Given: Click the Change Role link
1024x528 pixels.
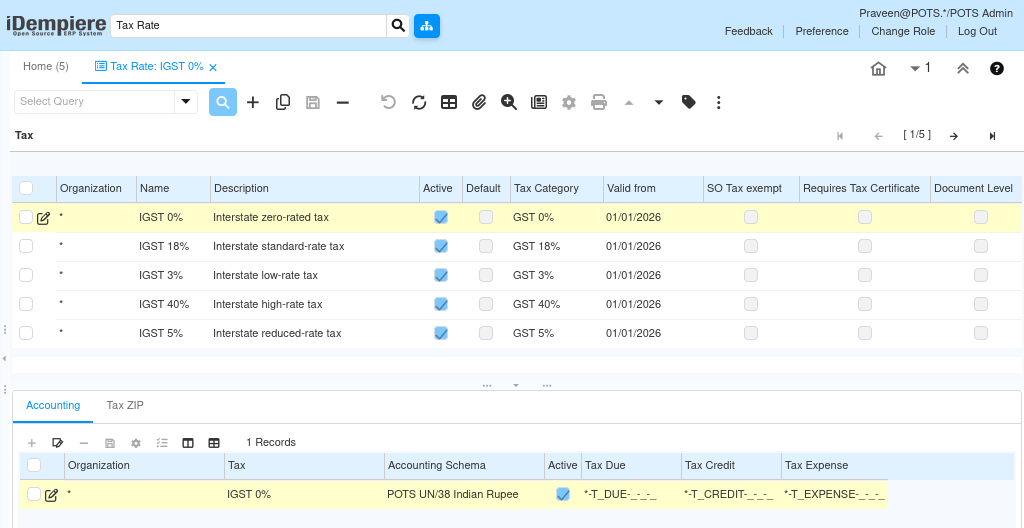Looking at the screenshot, I should (x=903, y=31).
